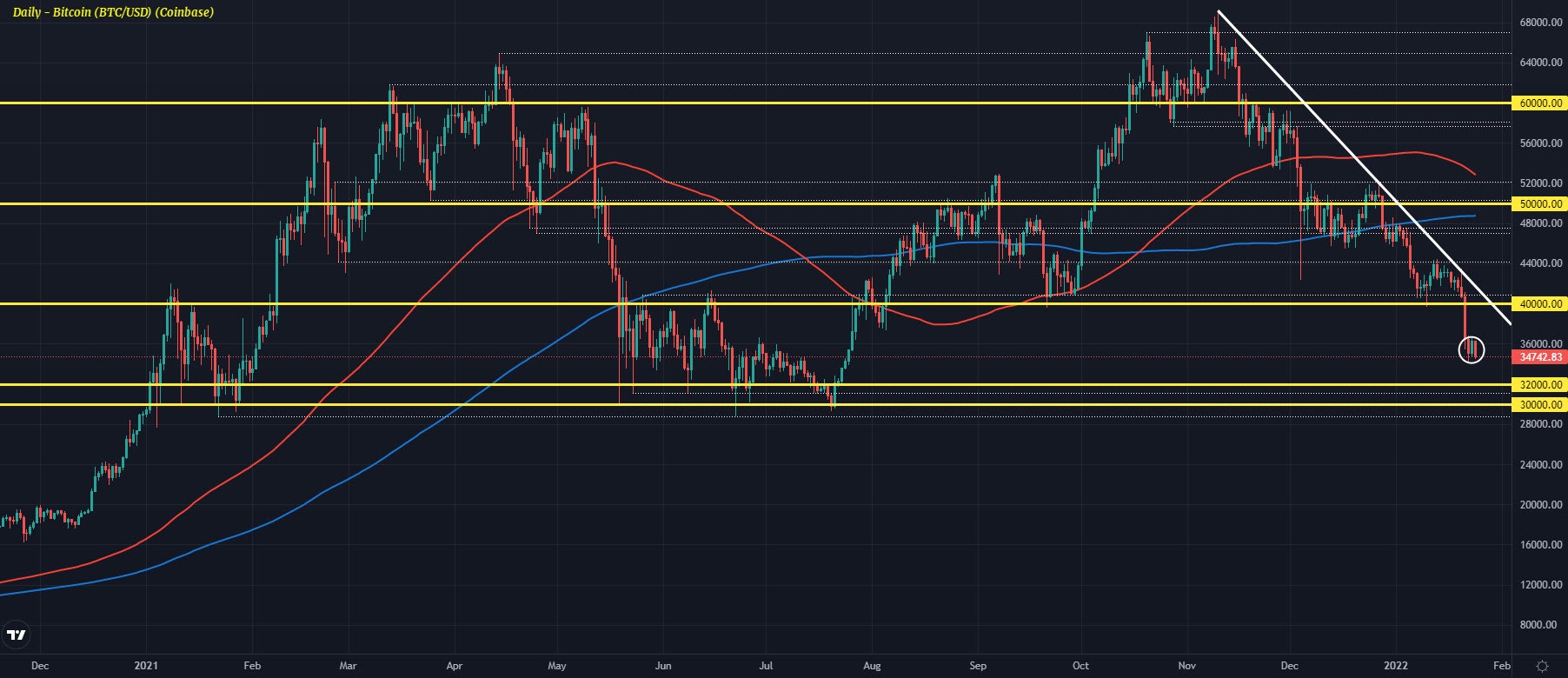This screenshot has width=1568, height=678.
Task: Open the chart settings gear icon
Action: click(1542, 666)
